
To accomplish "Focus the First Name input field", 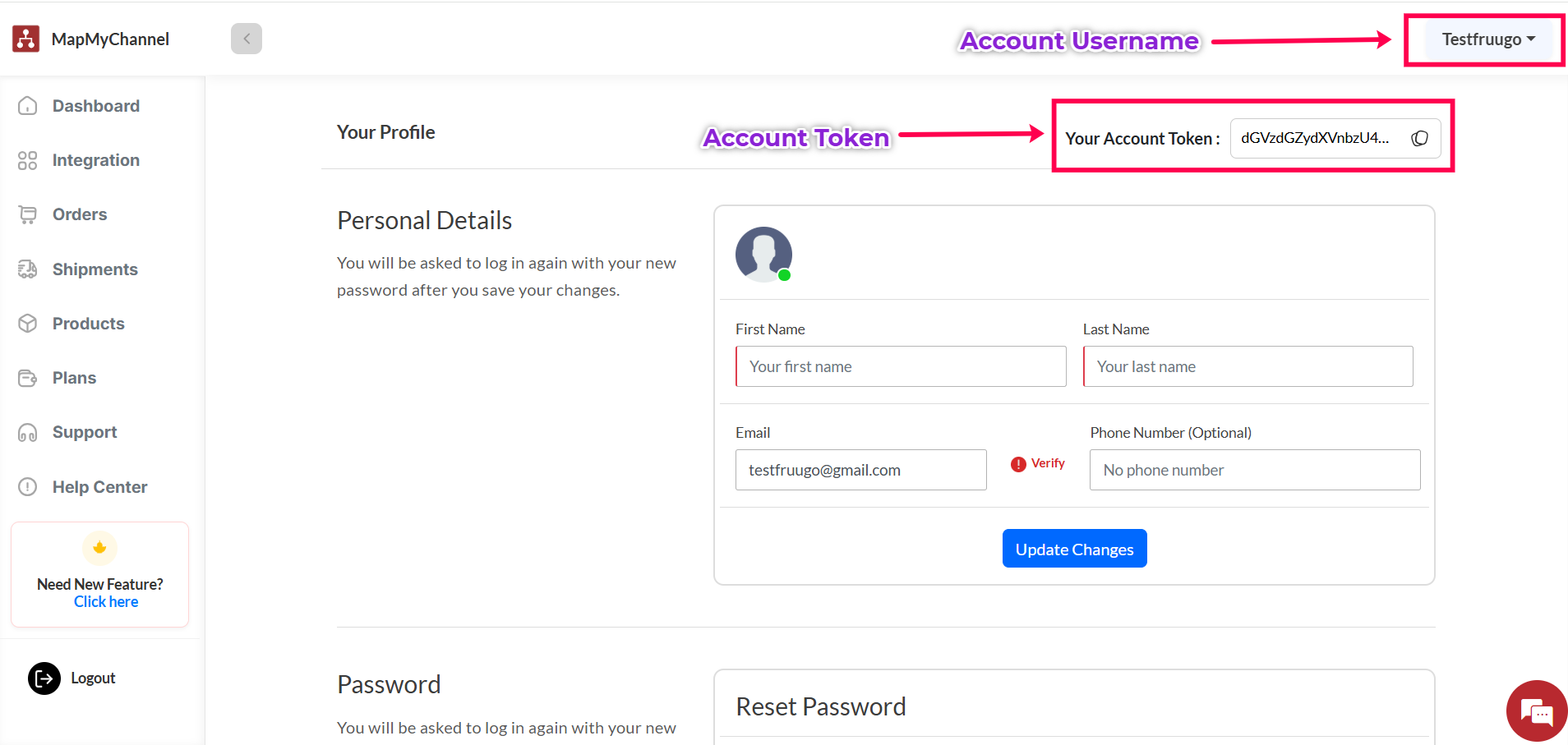I will tap(901, 366).
